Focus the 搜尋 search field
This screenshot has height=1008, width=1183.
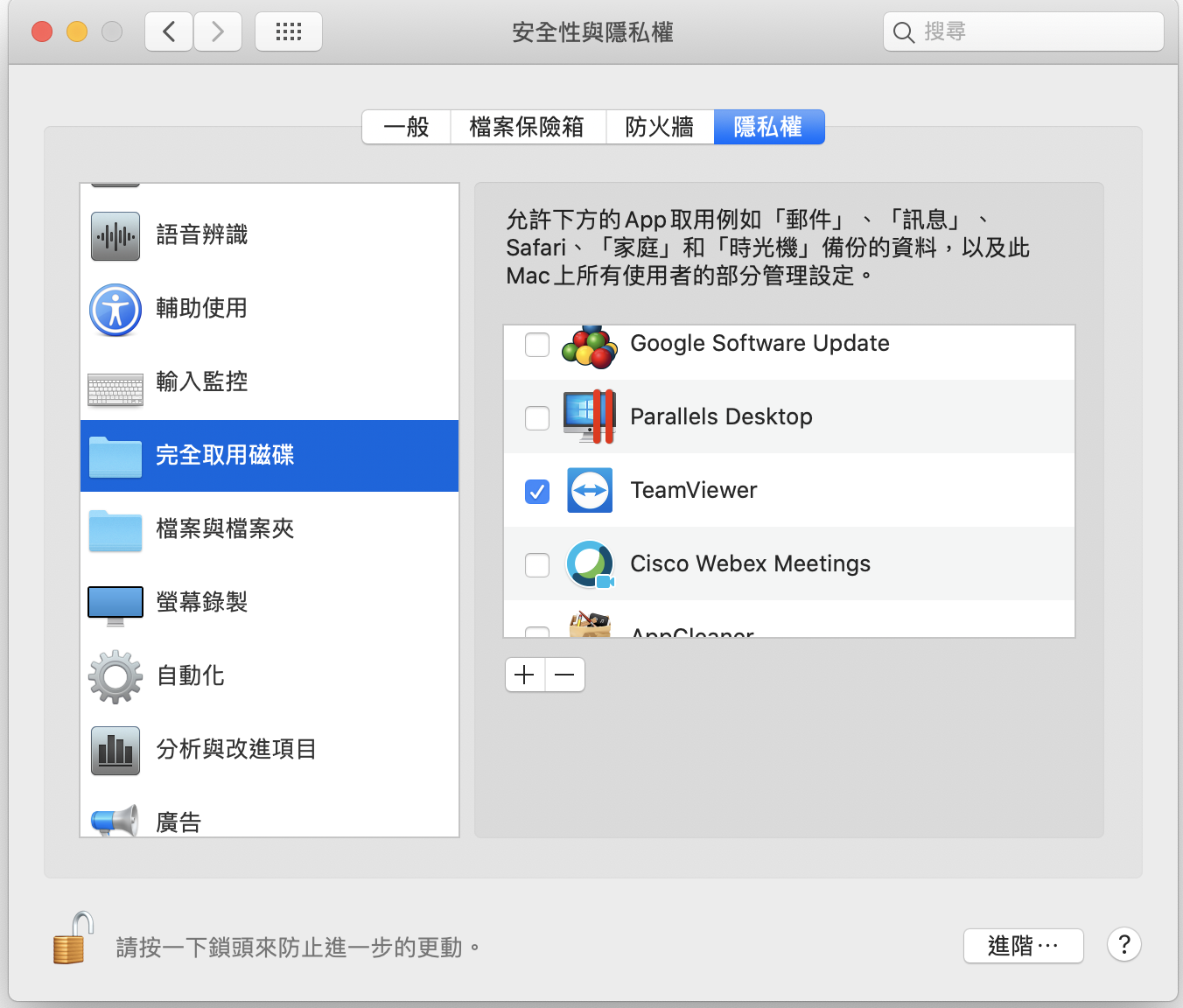(x=1024, y=32)
